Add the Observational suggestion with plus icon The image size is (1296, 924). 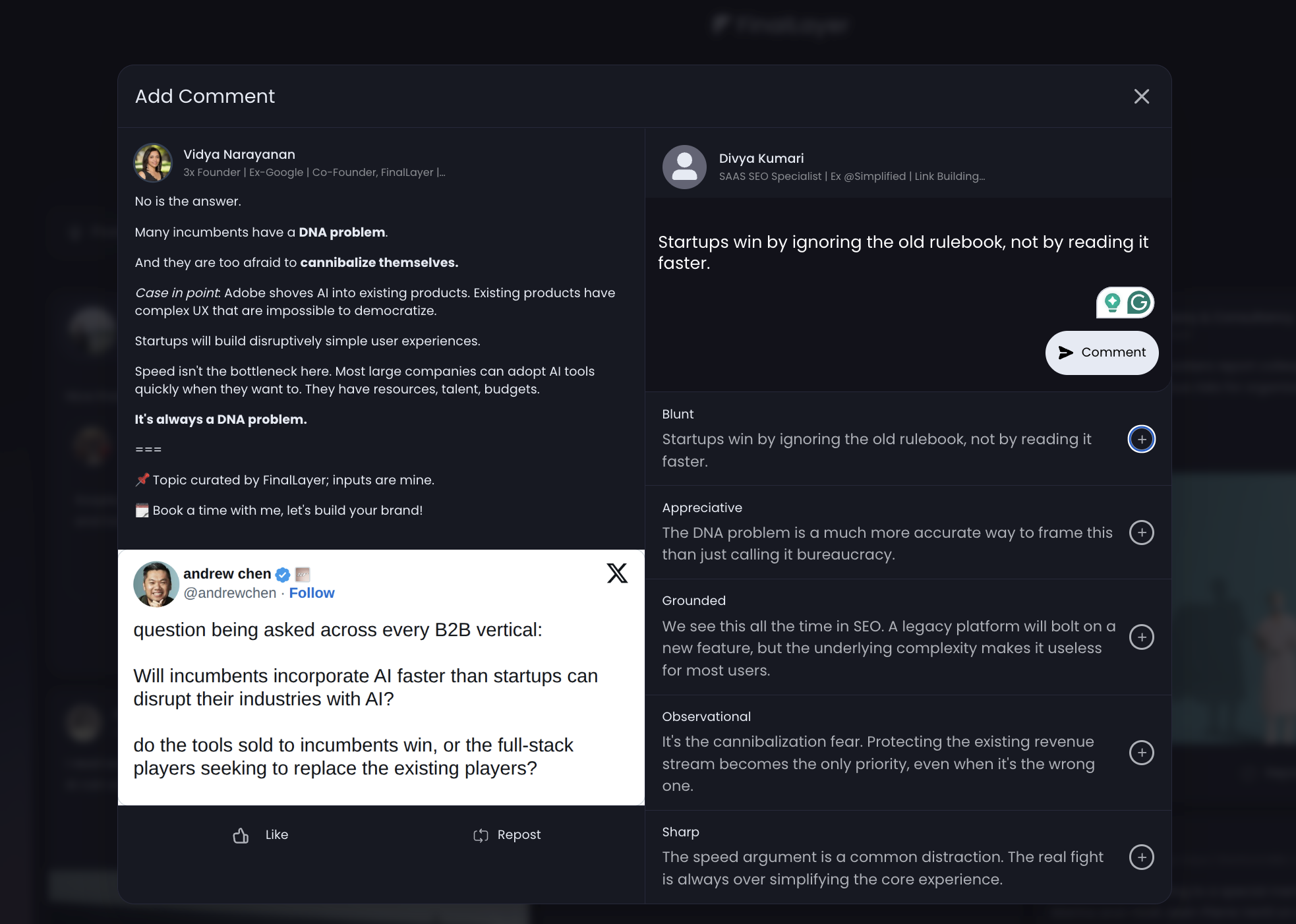point(1141,753)
